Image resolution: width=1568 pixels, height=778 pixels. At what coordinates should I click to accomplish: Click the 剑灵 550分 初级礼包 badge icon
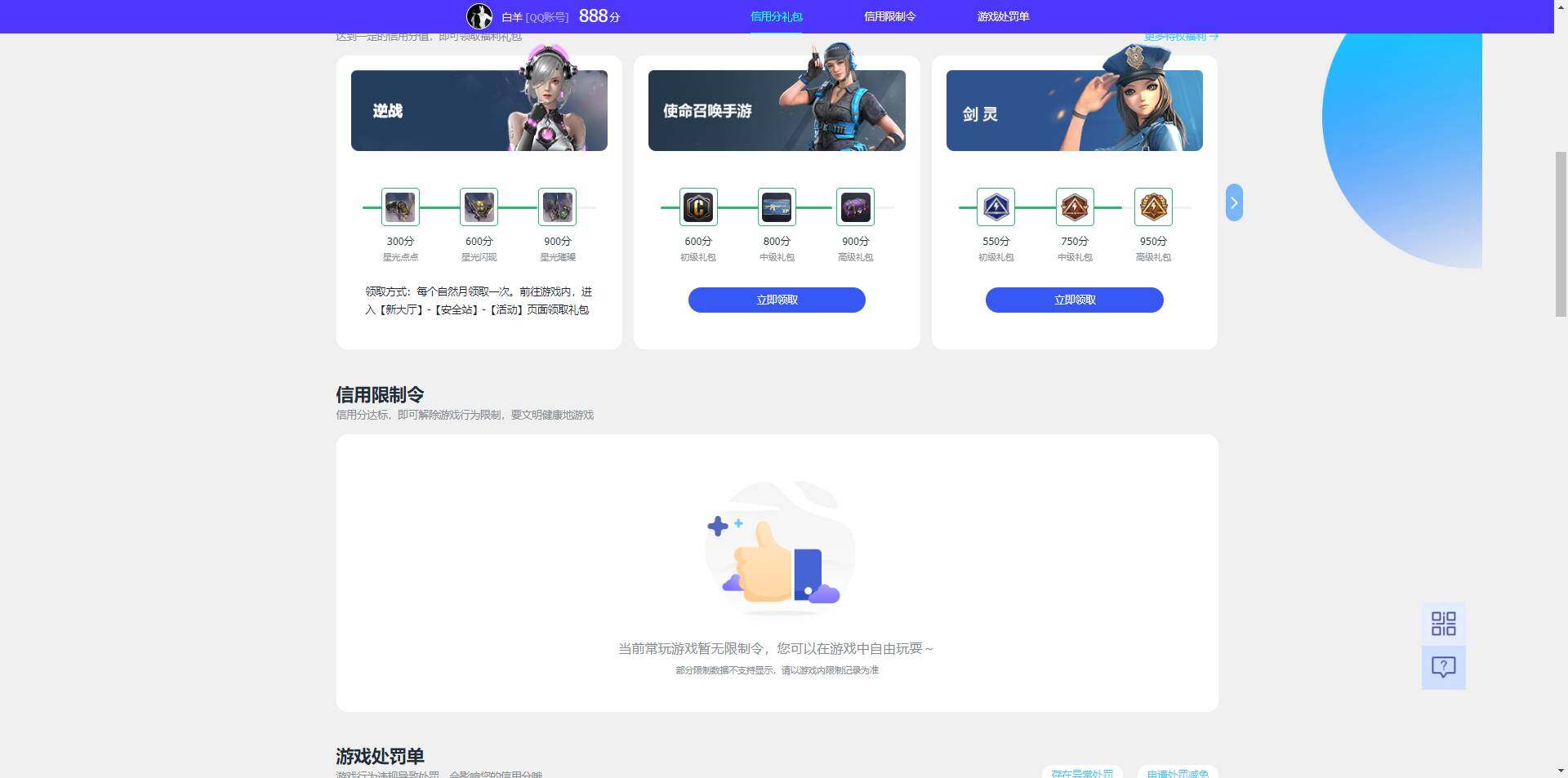[996, 207]
